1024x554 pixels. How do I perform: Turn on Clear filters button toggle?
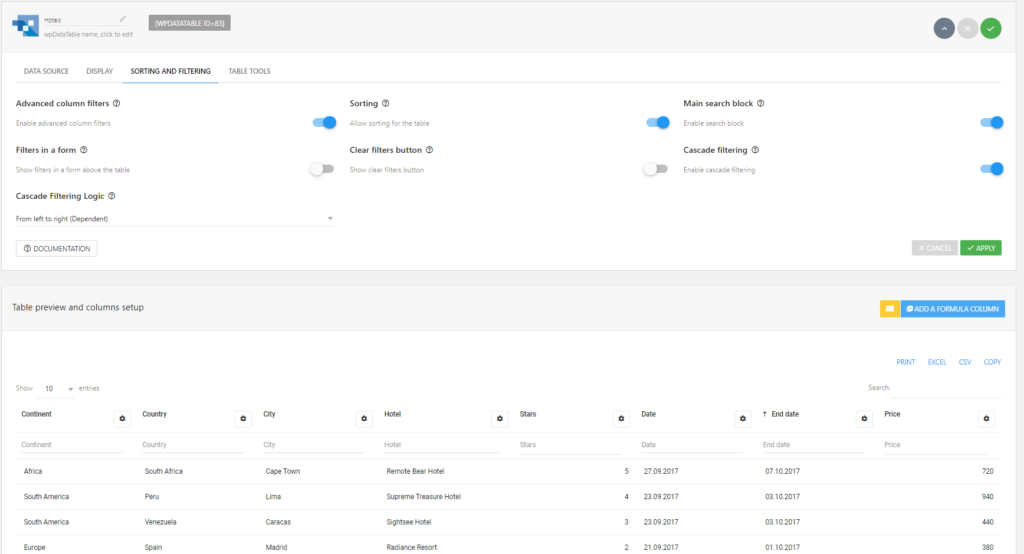(656, 169)
